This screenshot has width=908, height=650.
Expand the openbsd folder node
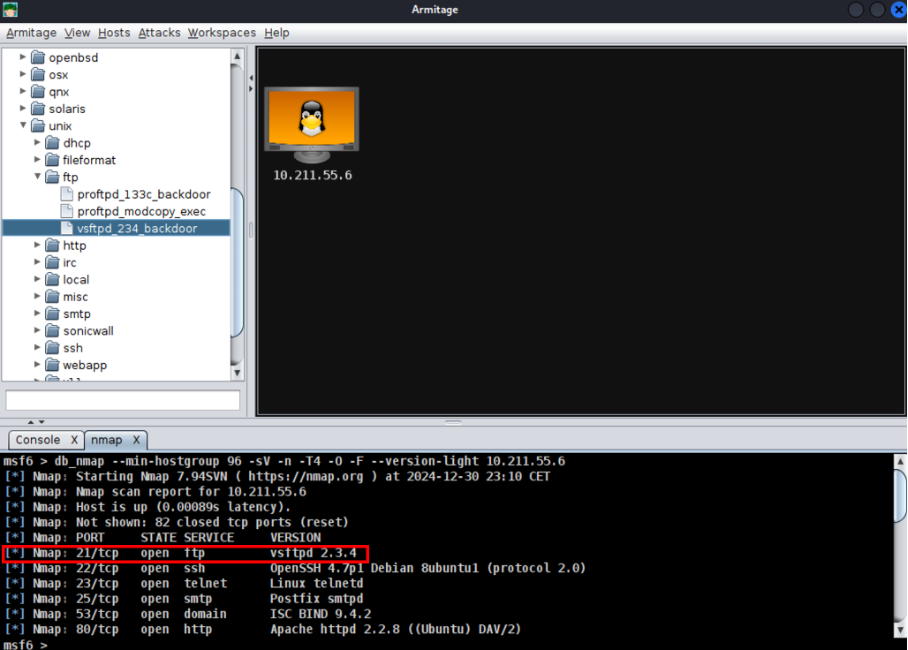[23, 57]
